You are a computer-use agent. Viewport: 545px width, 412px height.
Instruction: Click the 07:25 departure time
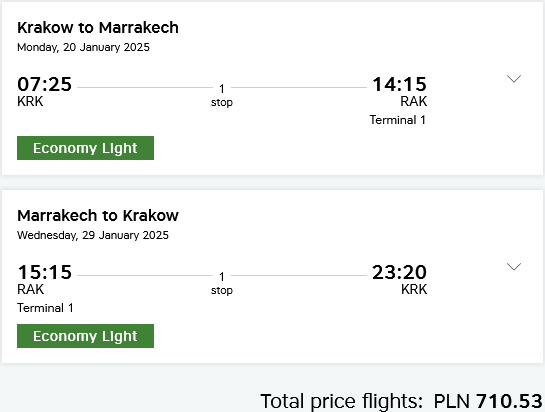point(44,84)
